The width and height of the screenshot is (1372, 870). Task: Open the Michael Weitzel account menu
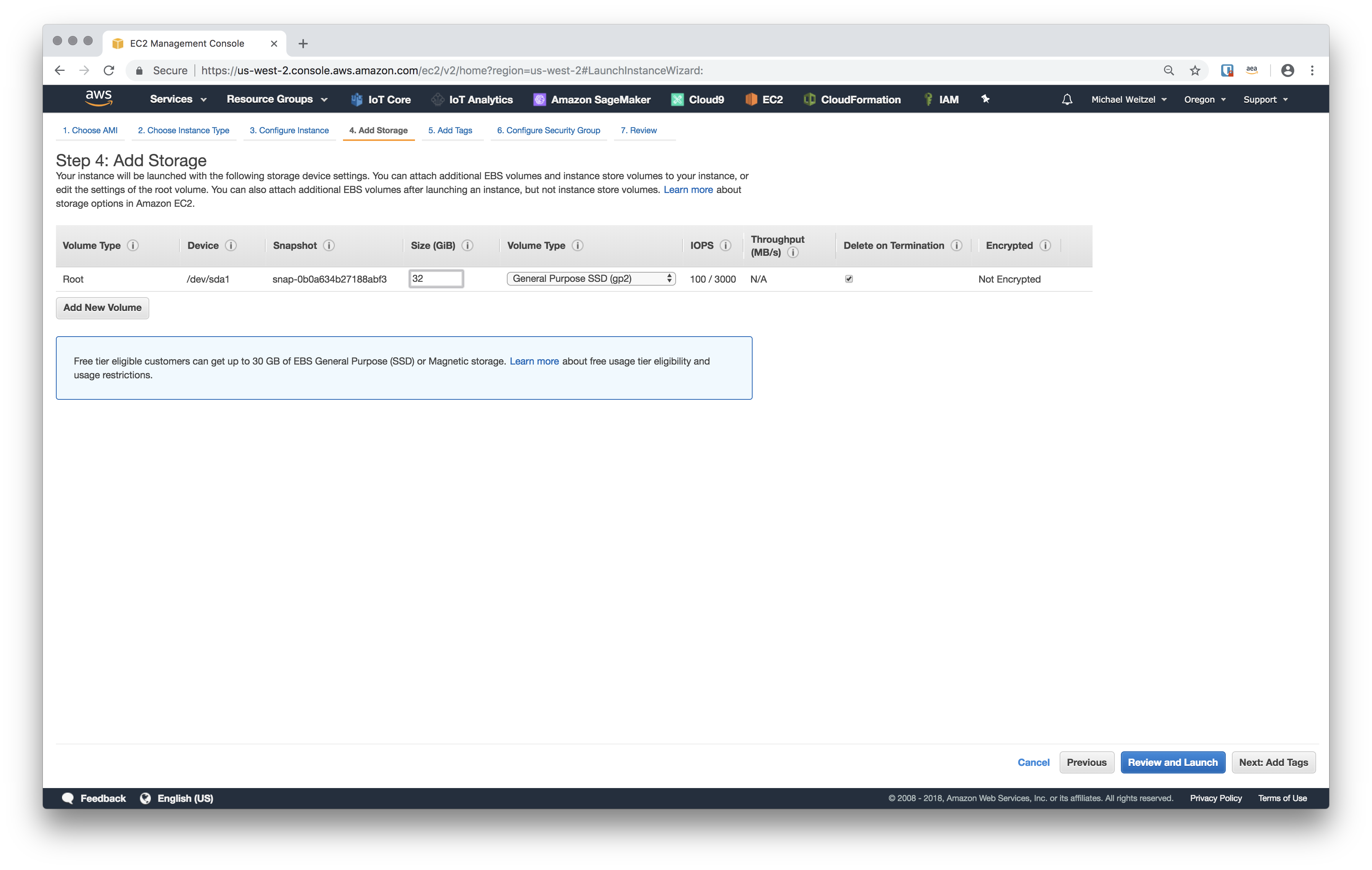click(1129, 100)
